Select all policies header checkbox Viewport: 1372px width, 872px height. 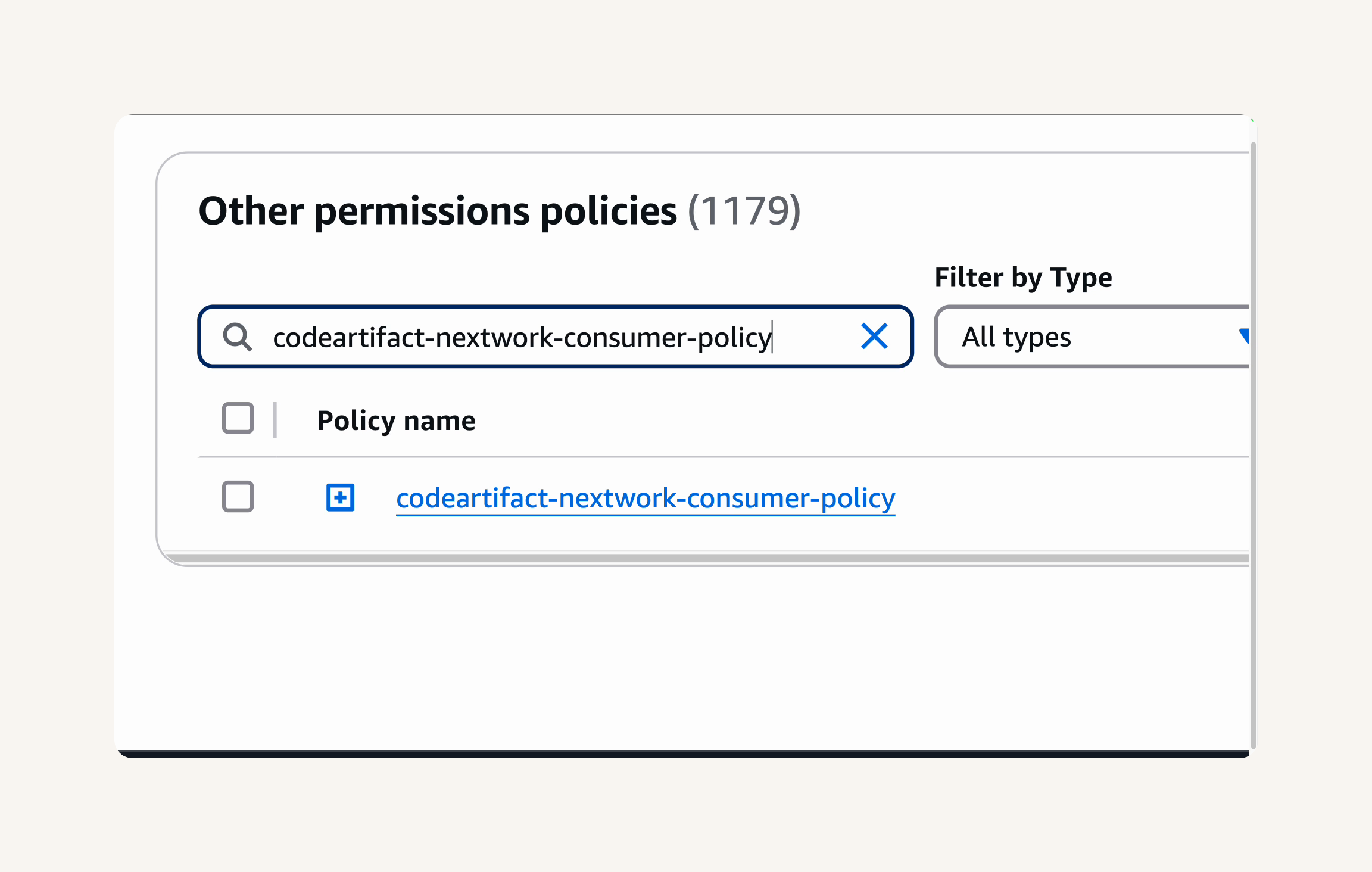point(238,418)
